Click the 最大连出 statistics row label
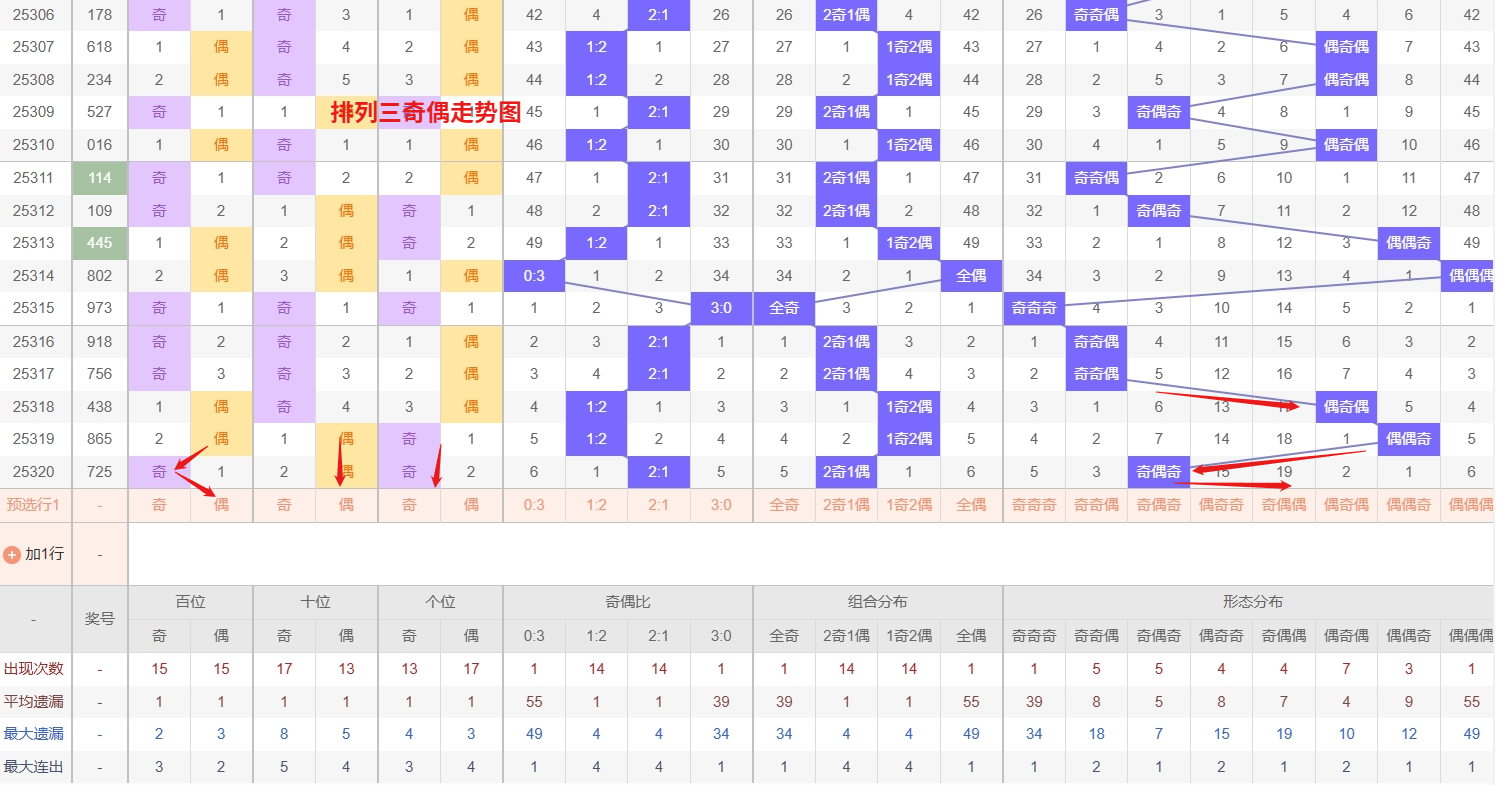The image size is (1498, 785). pos(34,767)
